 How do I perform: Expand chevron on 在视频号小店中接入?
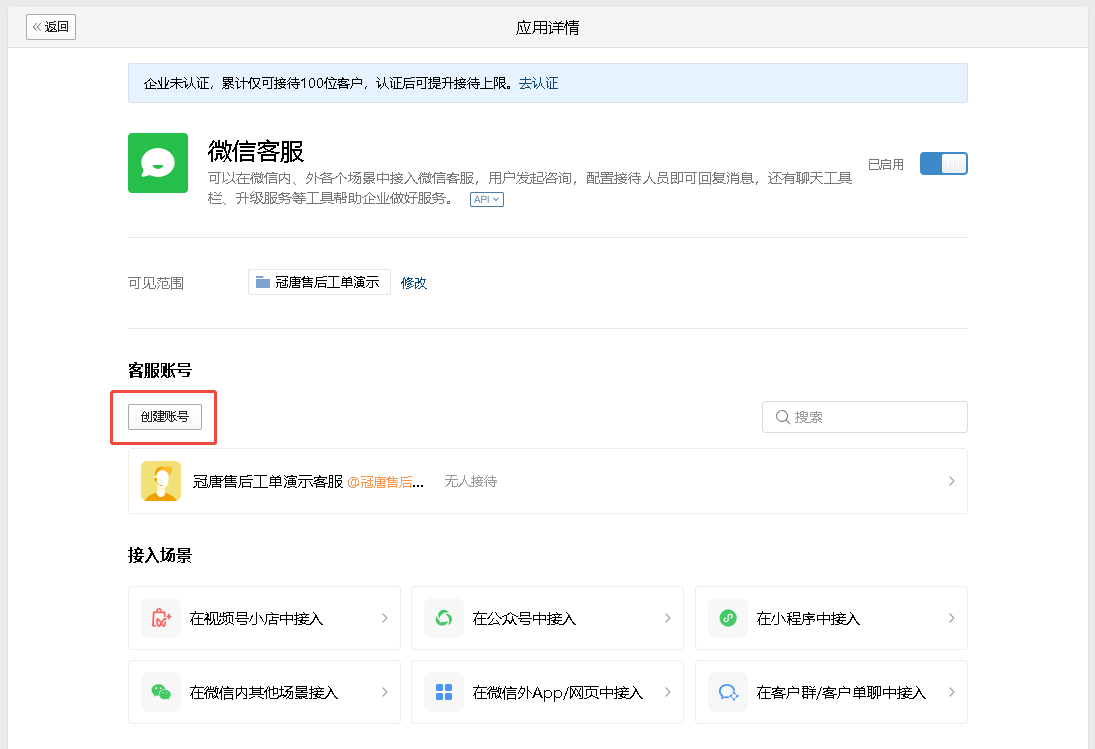coord(385,618)
